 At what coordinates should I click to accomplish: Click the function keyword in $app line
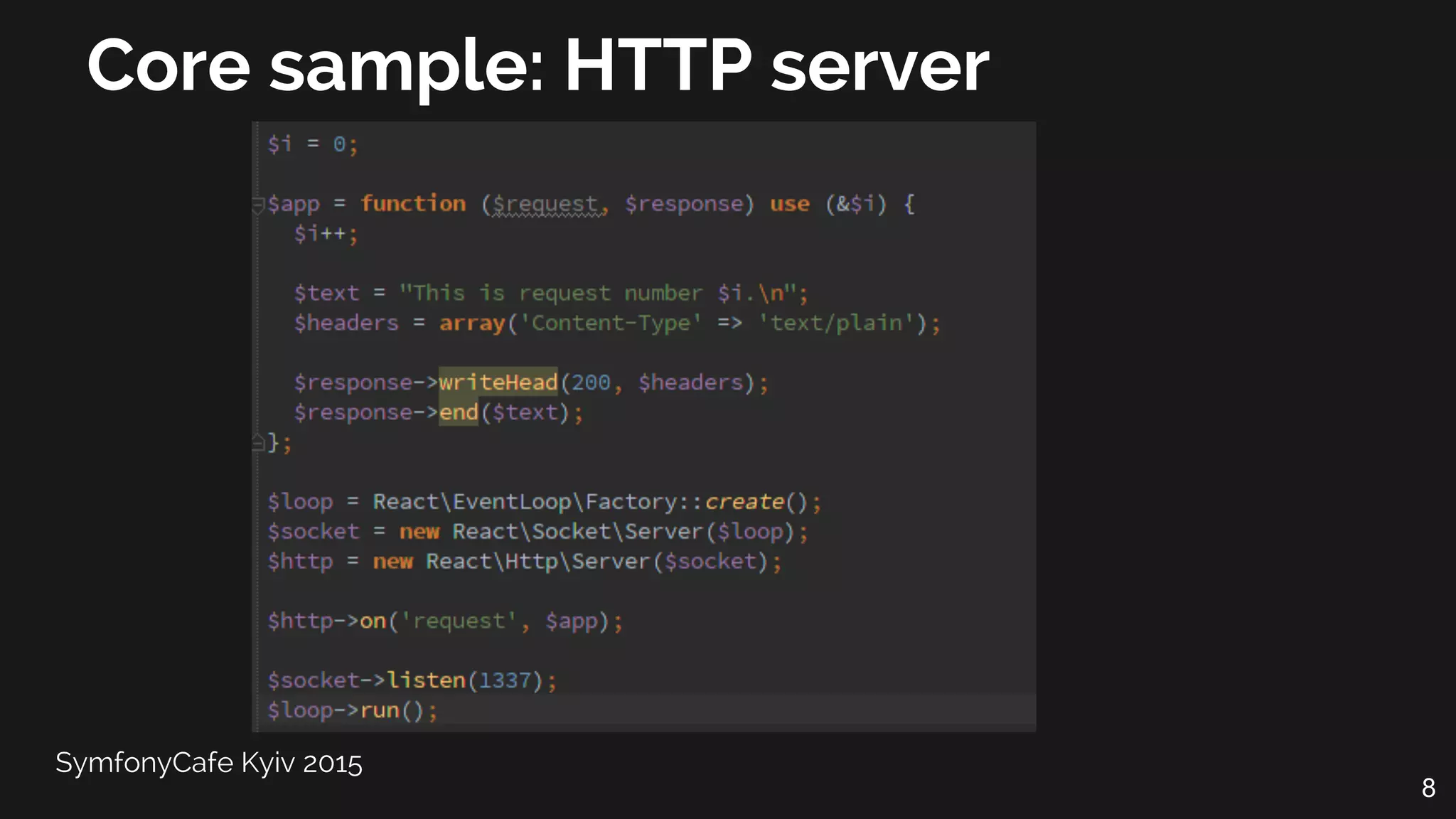(413, 204)
